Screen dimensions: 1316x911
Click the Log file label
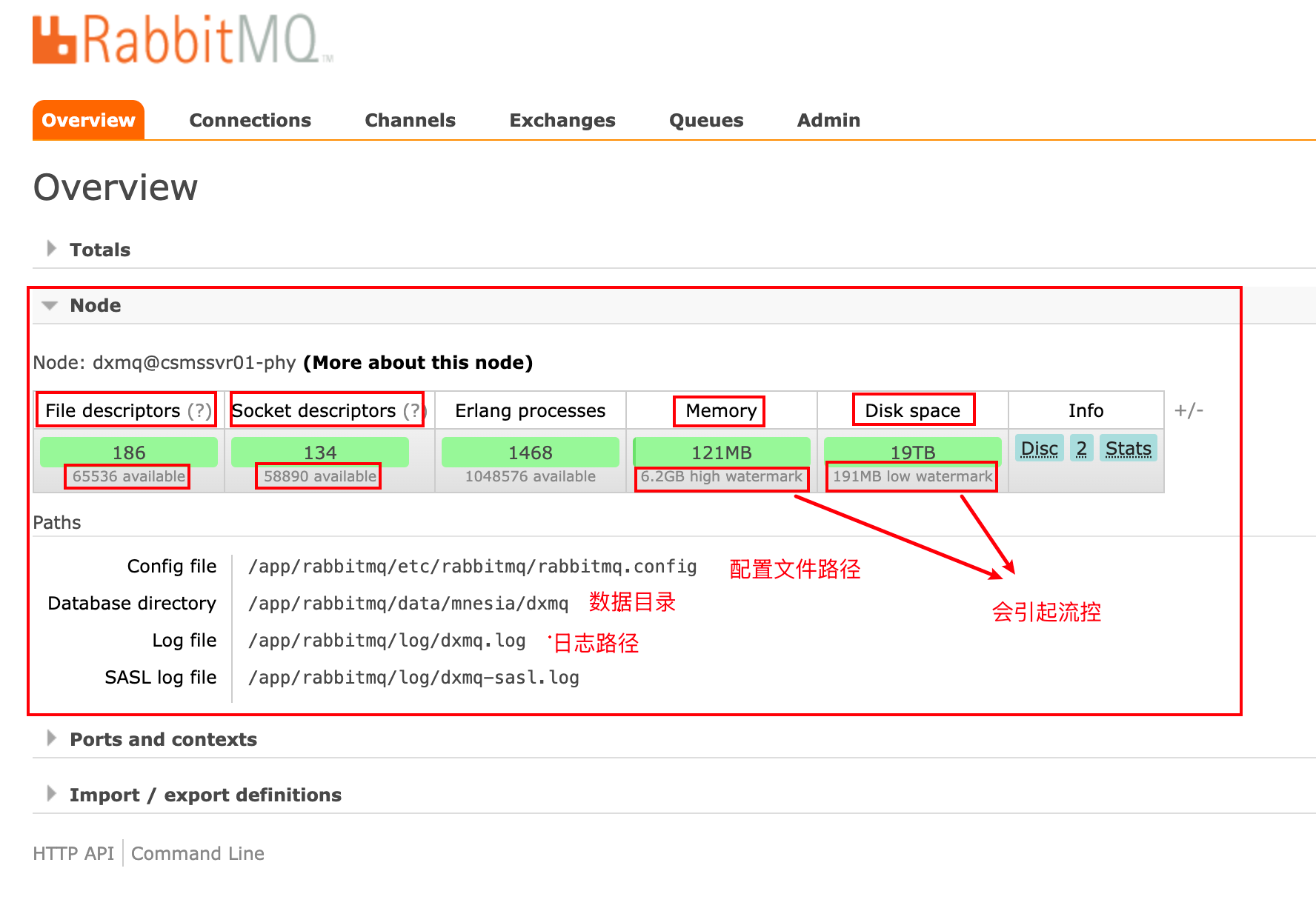pos(185,641)
